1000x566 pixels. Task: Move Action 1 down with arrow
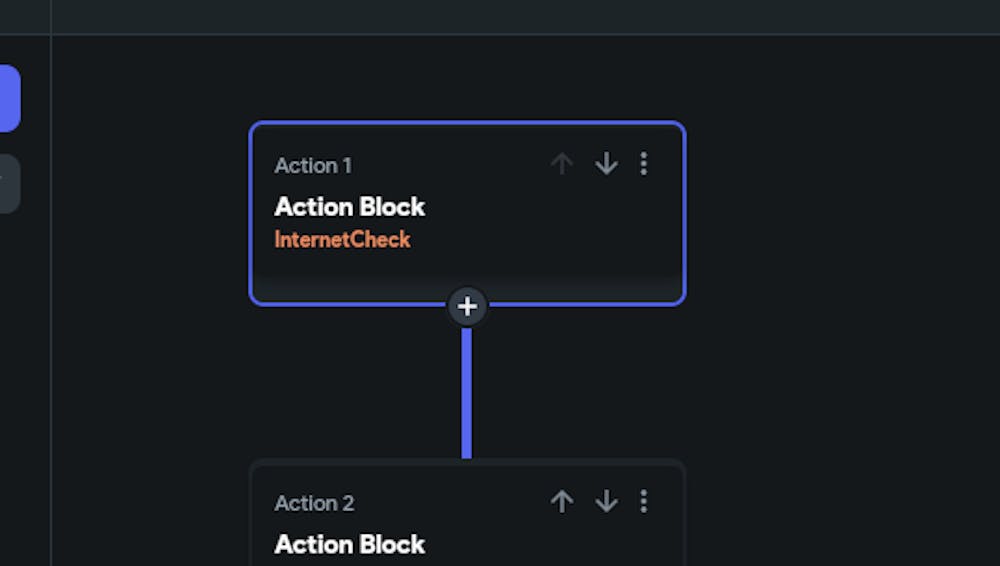coord(606,164)
